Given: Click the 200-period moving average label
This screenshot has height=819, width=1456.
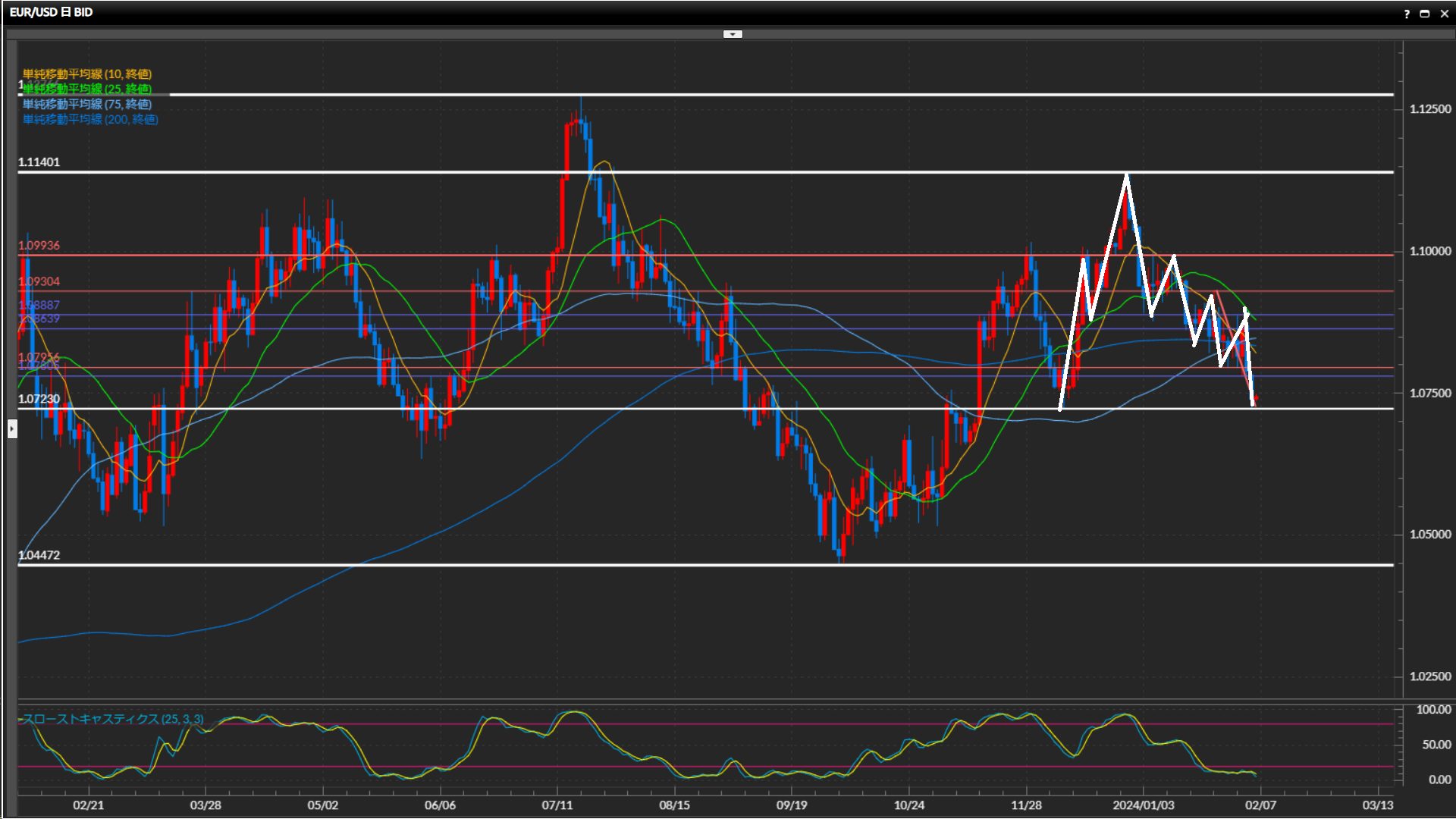Looking at the screenshot, I should (90, 119).
